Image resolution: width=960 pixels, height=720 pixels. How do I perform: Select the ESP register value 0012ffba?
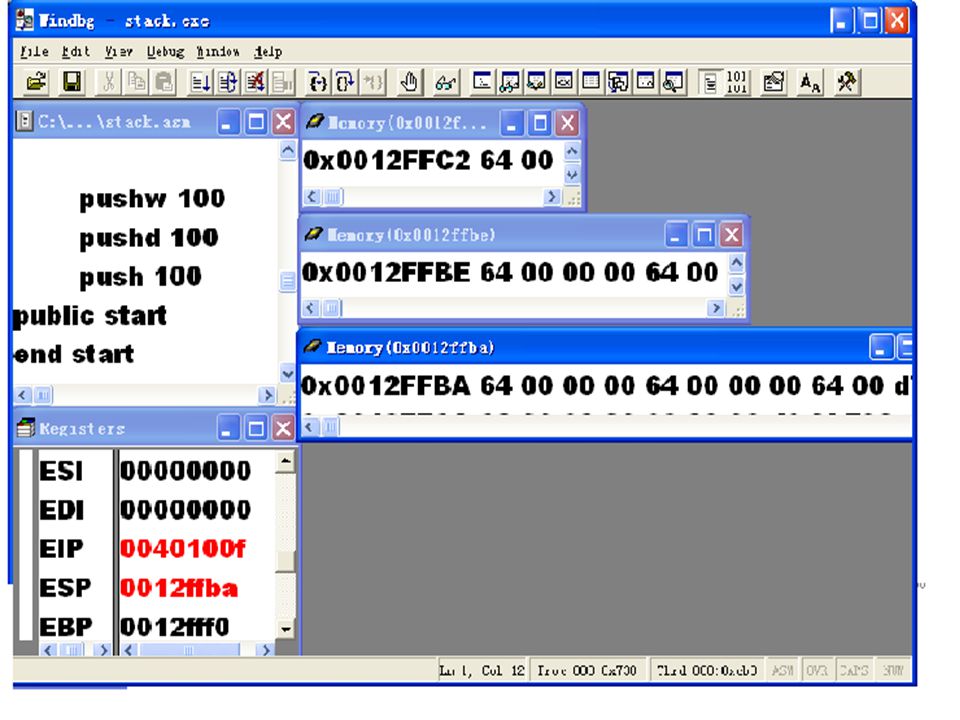[179, 588]
